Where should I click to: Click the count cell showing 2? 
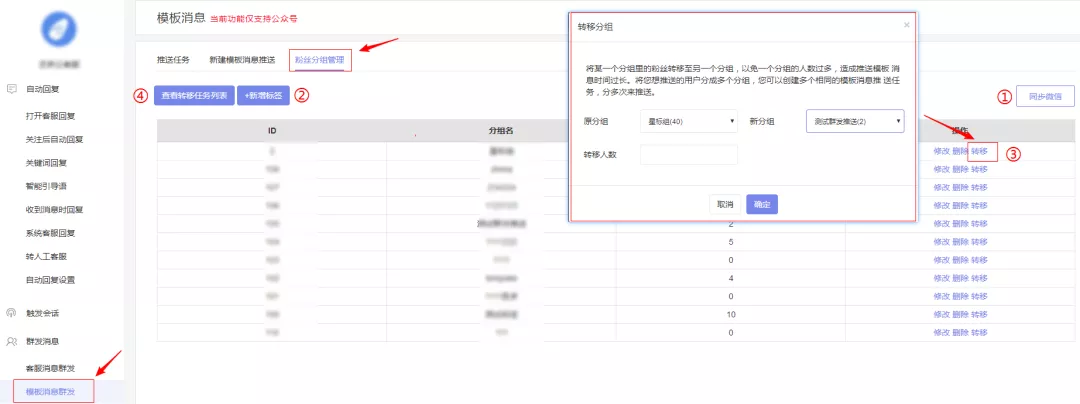(730, 224)
